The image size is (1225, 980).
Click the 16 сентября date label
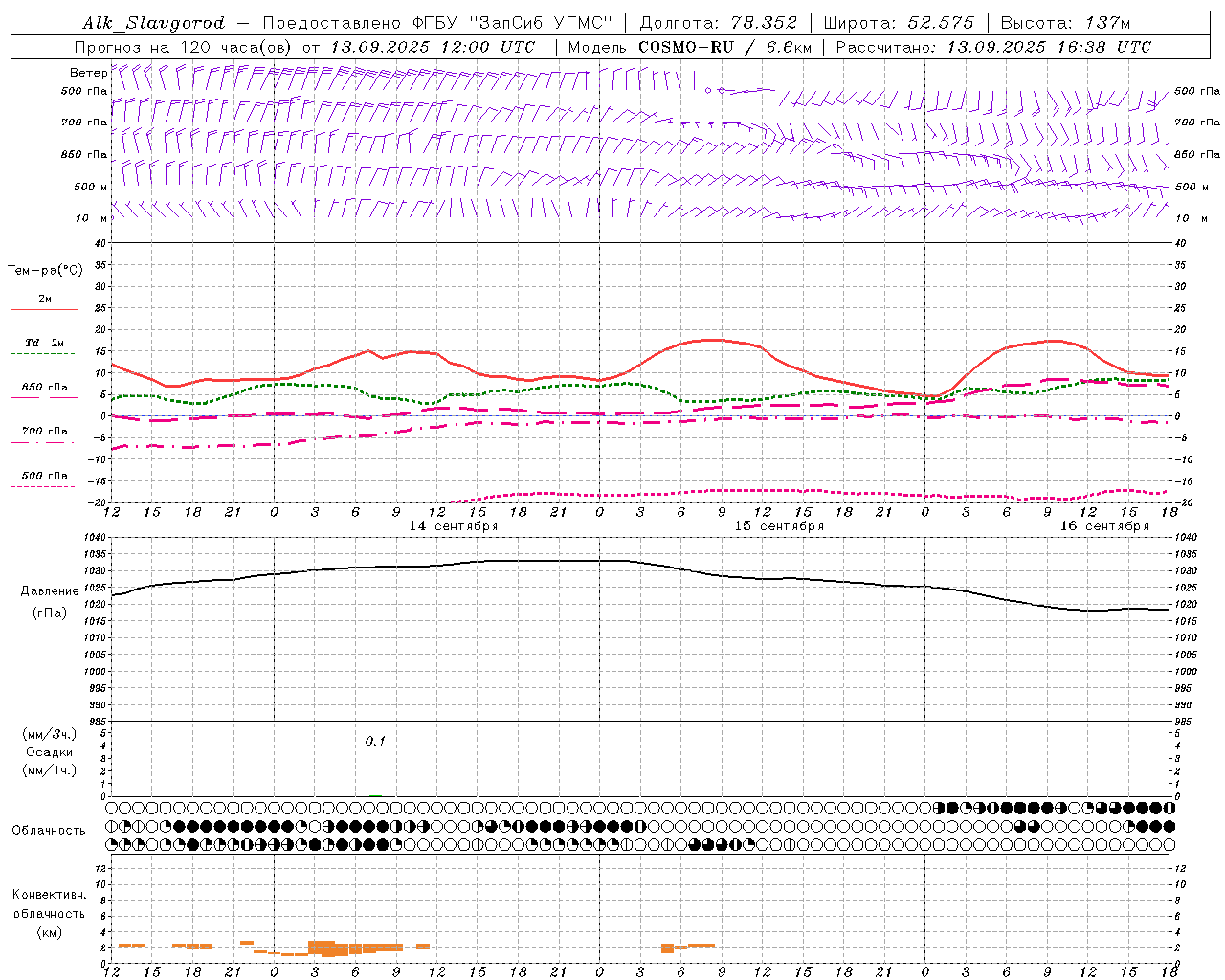(x=1104, y=526)
